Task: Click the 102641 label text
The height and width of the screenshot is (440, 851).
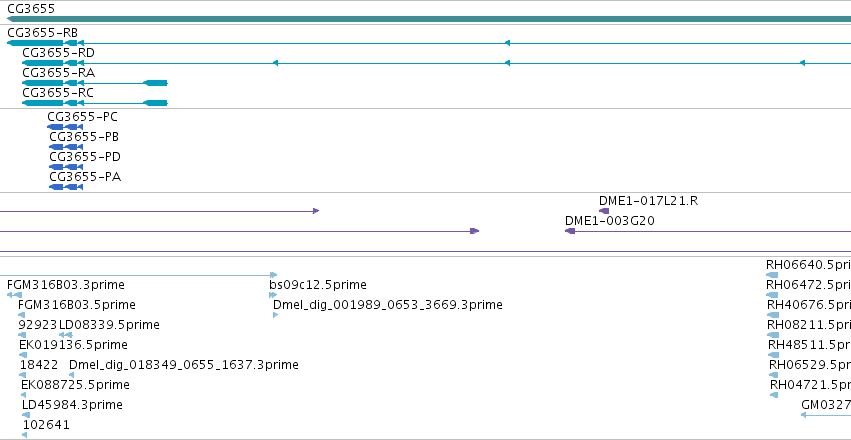Action: point(46,425)
